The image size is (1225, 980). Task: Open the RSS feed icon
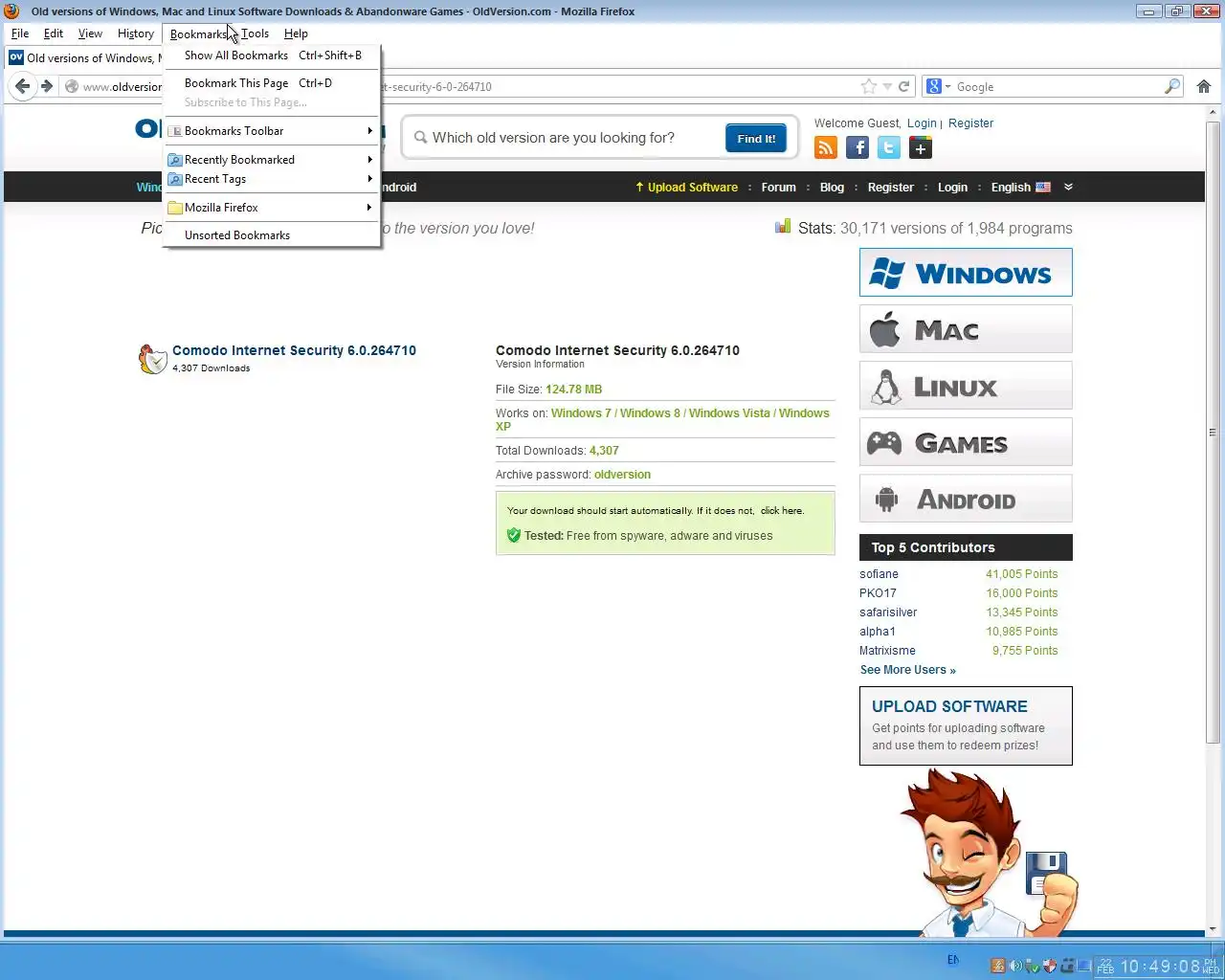(x=826, y=147)
